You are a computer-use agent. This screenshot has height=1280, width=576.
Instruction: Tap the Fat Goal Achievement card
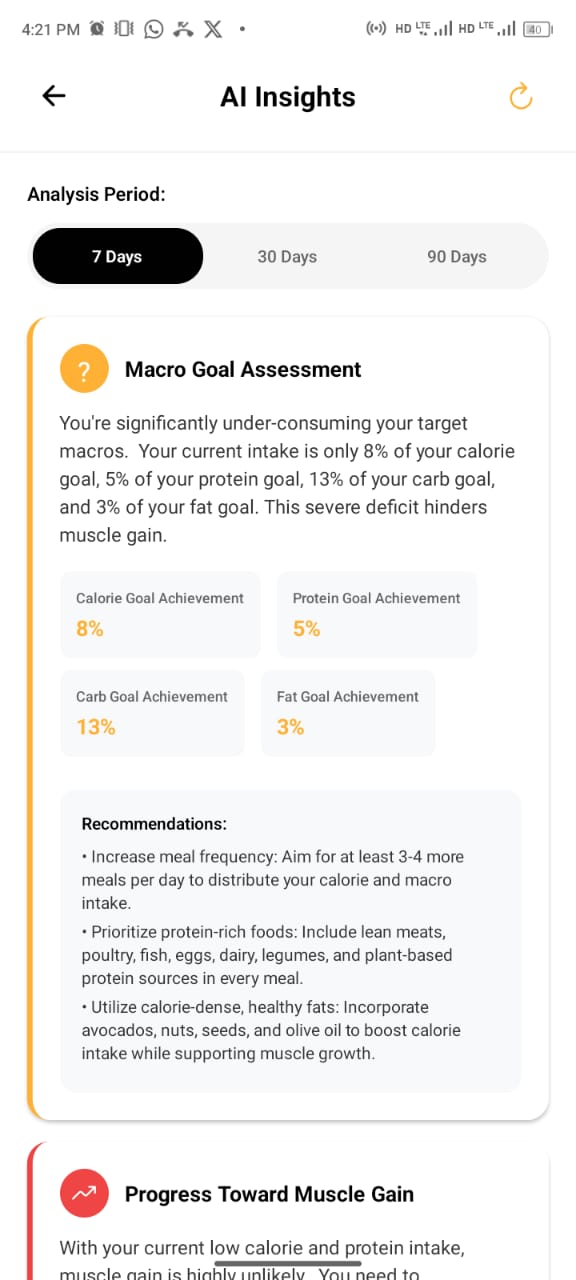pos(348,713)
